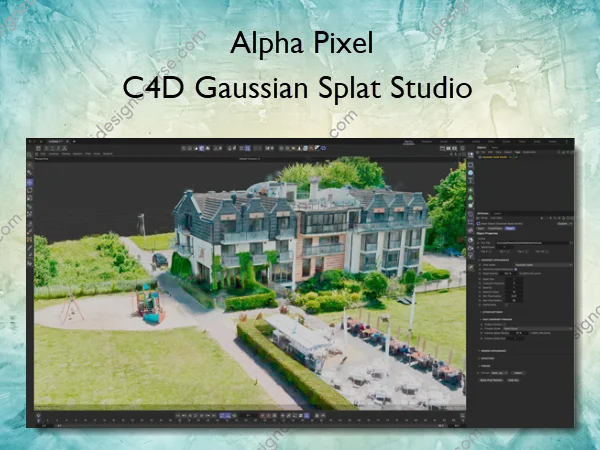
Task: Open the Tags menu in Objects manager
Action: point(517,152)
